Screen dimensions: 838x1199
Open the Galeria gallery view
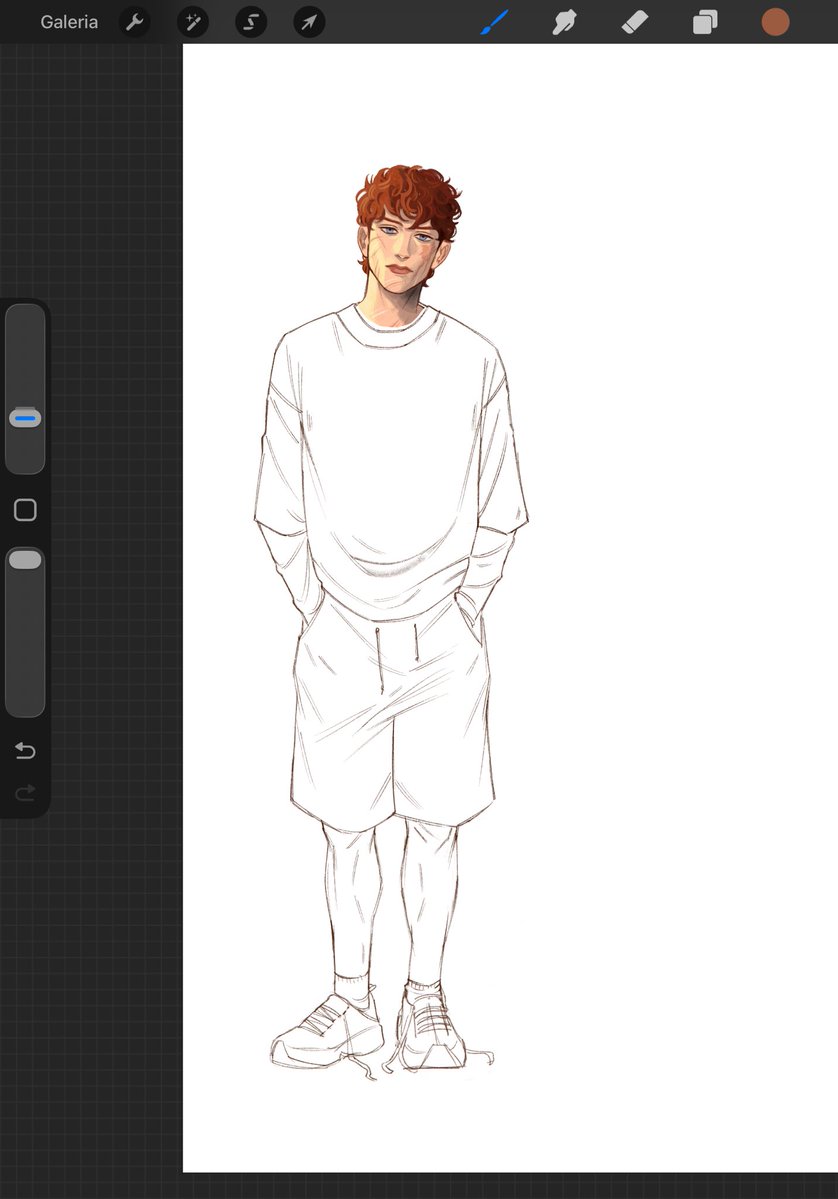coord(69,22)
